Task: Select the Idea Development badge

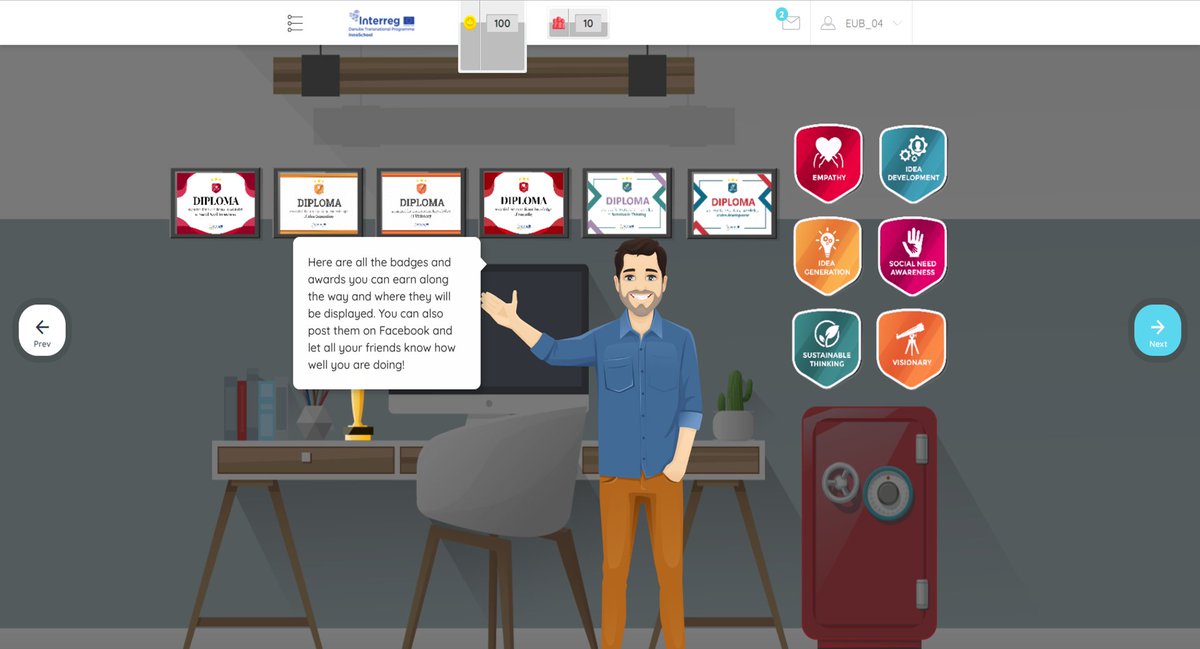Action: coord(913,162)
